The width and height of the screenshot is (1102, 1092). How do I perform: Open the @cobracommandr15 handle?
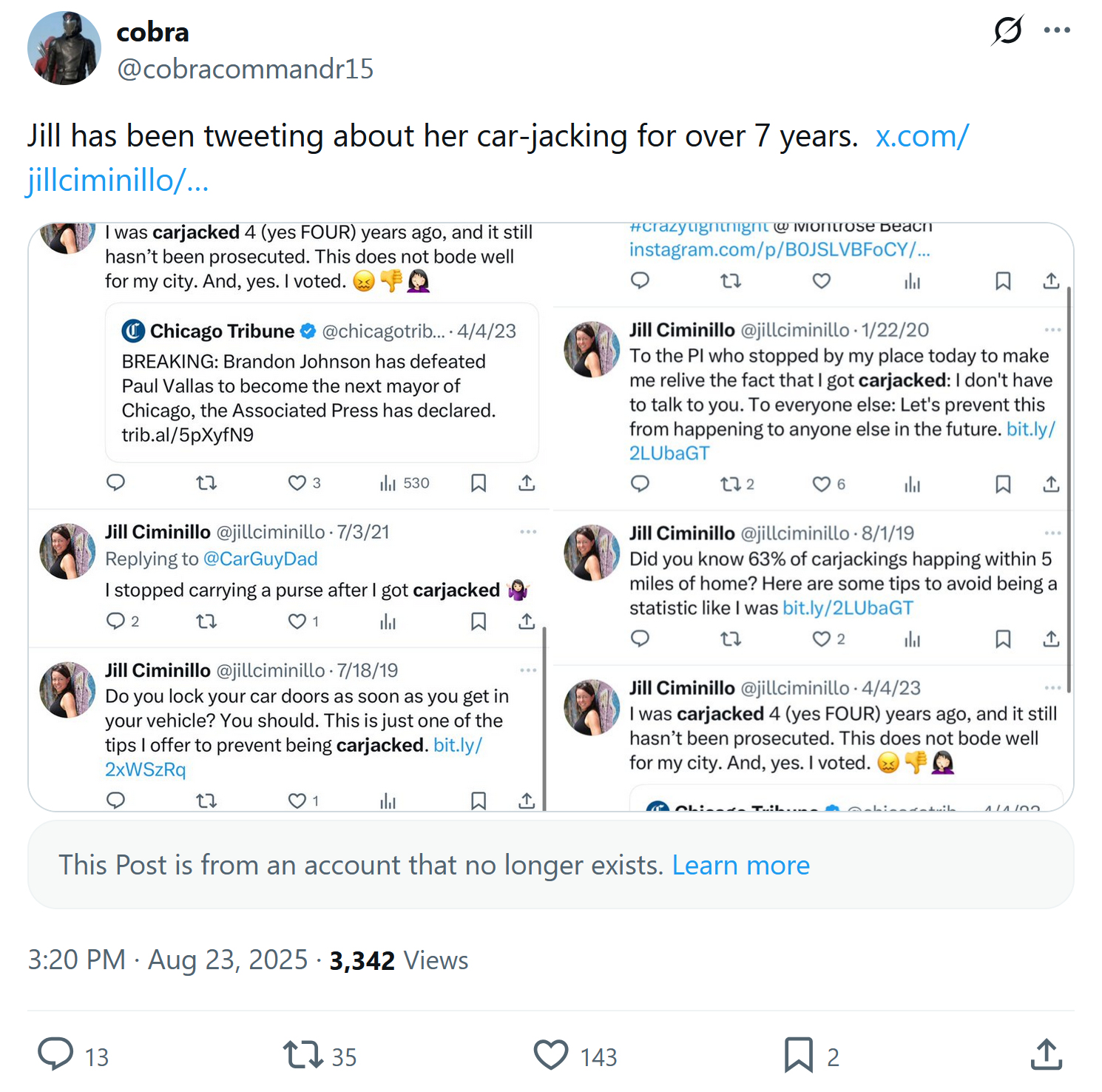pyautogui.click(x=245, y=69)
